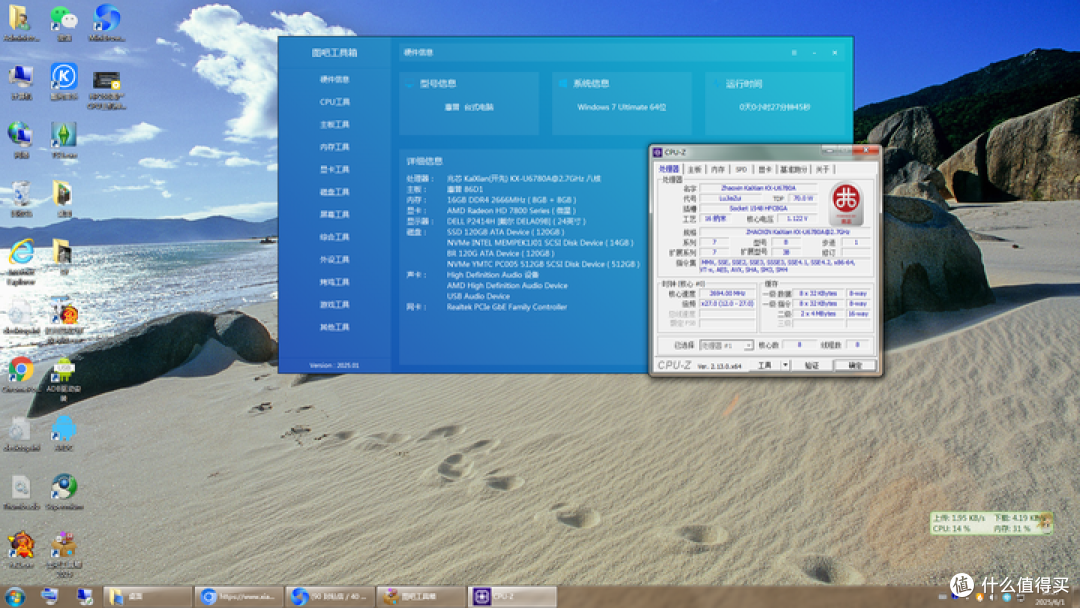This screenshot has width=1080, height=608.
Task: Click the 型号信息 card in the toolbox
Action: [469, 103]
